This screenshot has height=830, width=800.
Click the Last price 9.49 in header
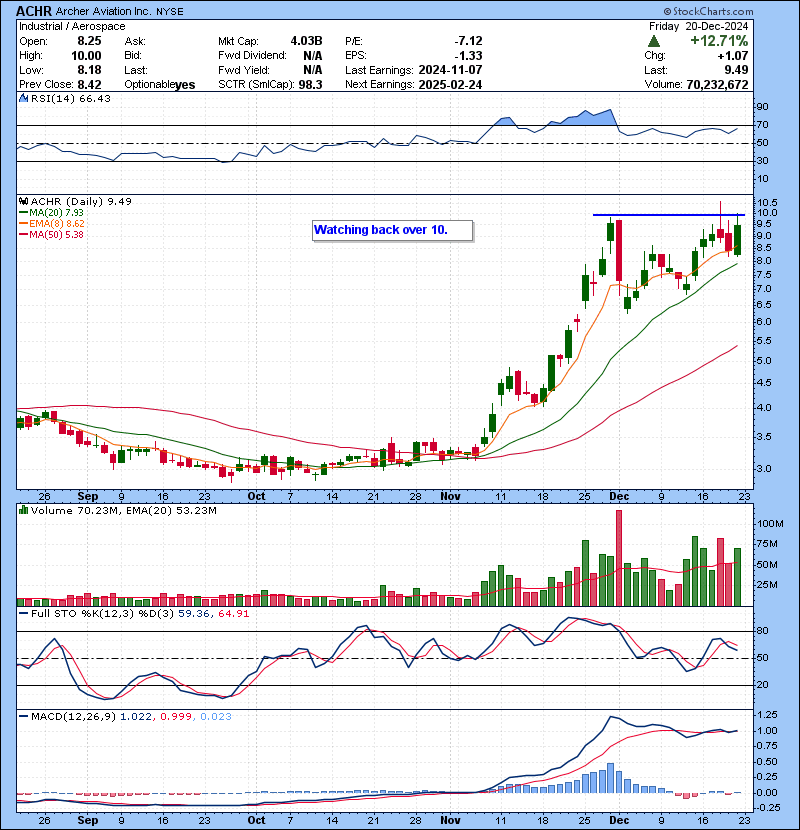[x=736, y=70]
